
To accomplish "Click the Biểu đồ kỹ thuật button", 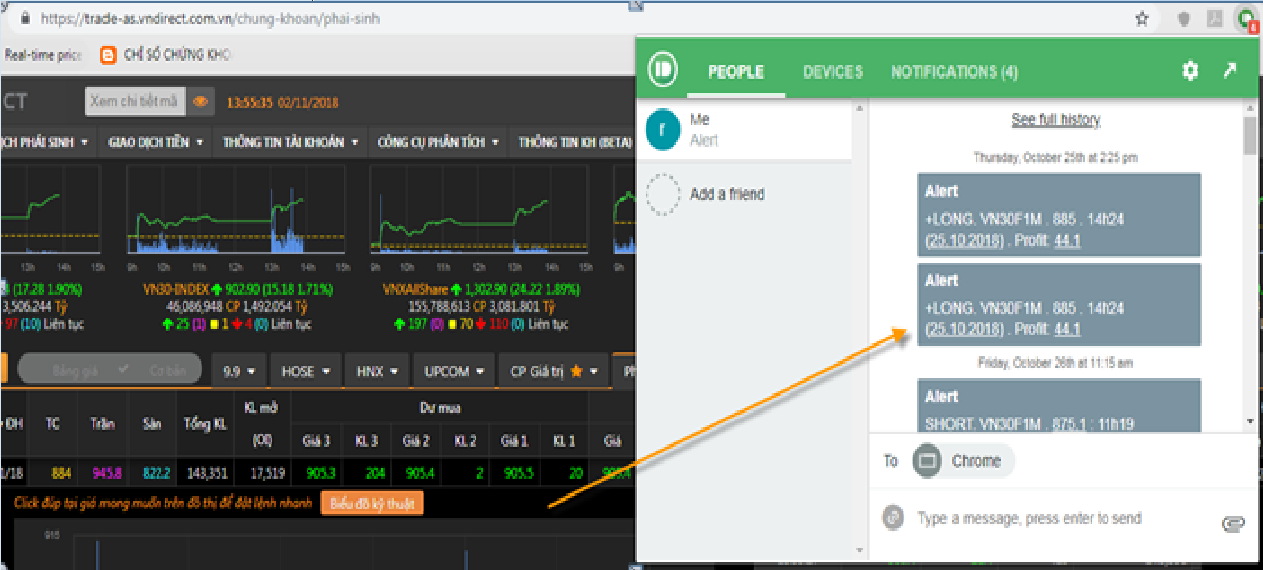I will (372, 503).
